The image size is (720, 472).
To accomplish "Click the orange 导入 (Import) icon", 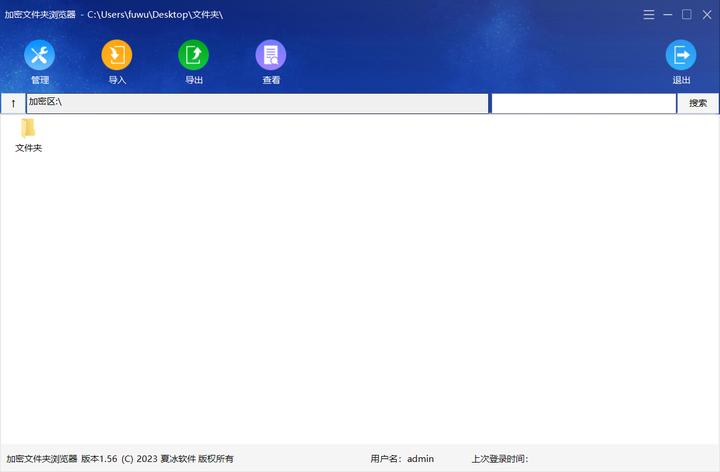I will pos(117,55).
